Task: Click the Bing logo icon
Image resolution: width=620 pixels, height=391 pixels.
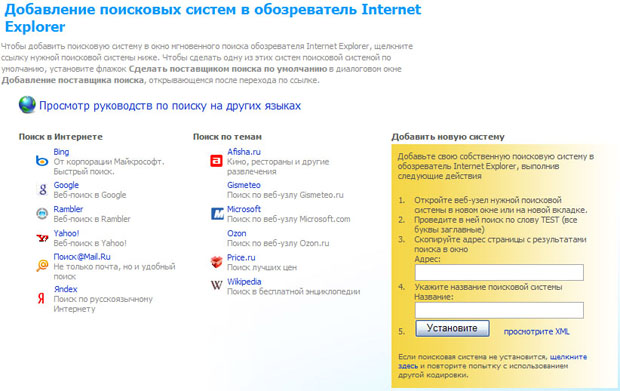Action: point(42,161)
